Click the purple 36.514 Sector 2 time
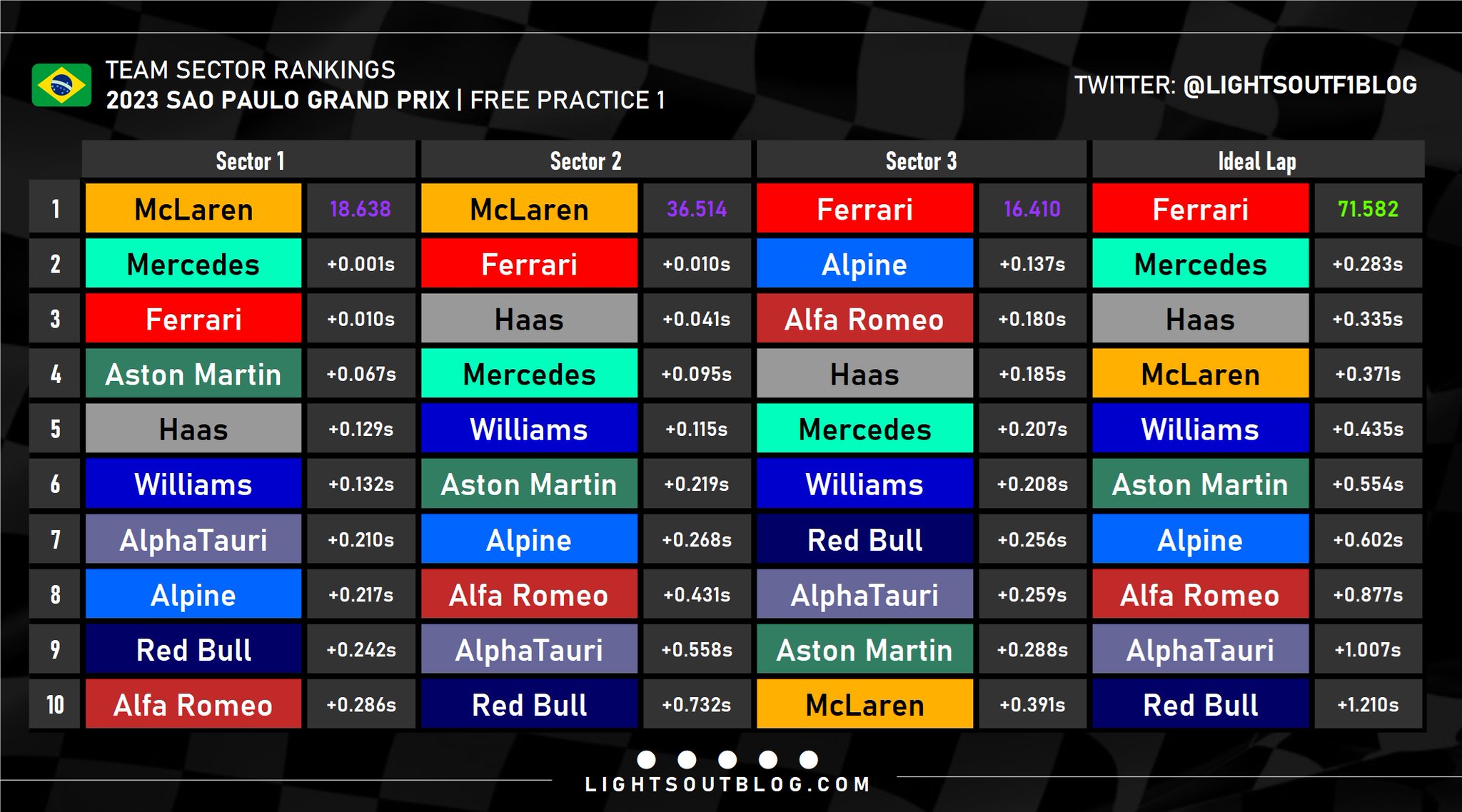The width and height of the screenshot is (1462, 812). 697,209
